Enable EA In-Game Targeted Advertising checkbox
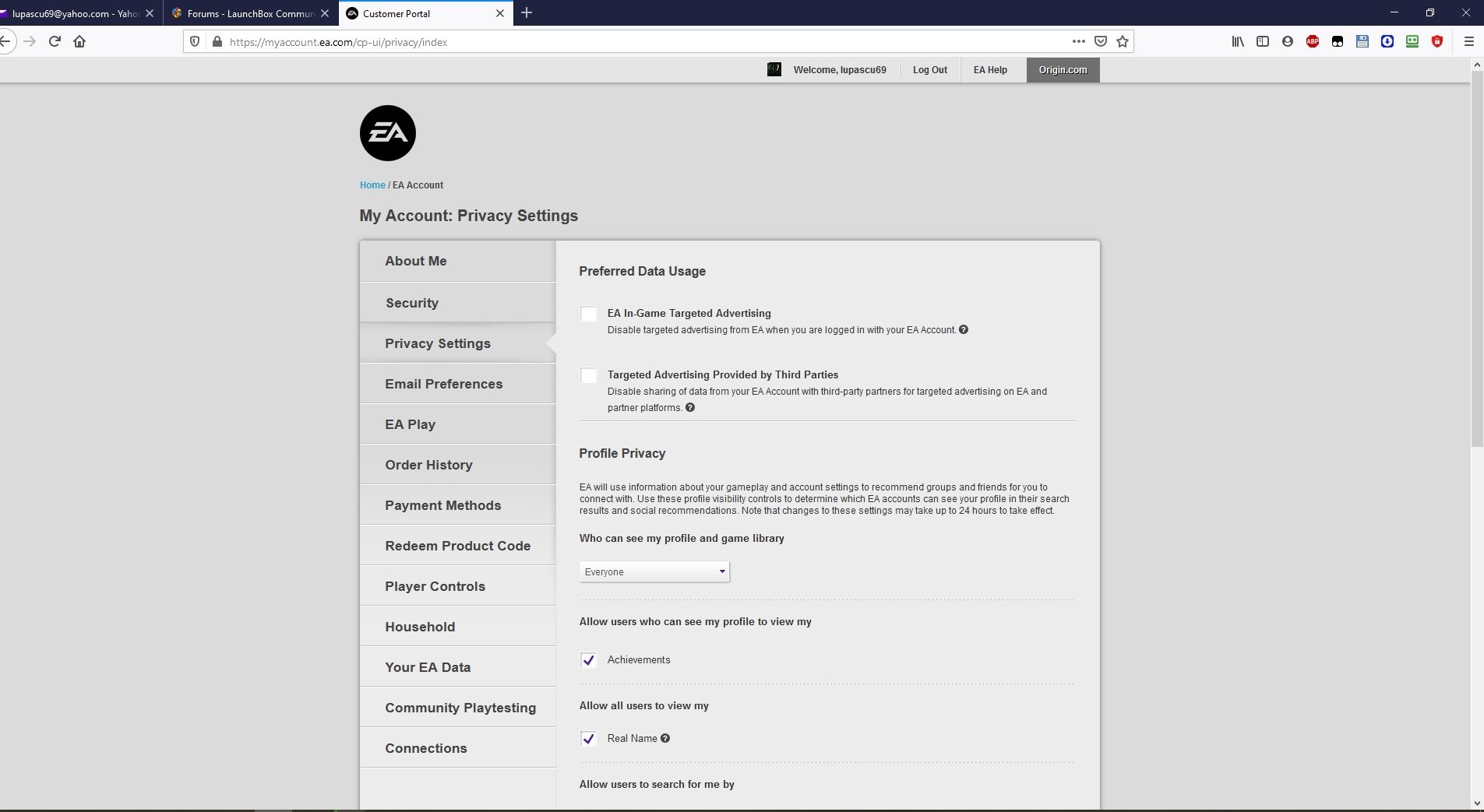 tap(589, 314)
